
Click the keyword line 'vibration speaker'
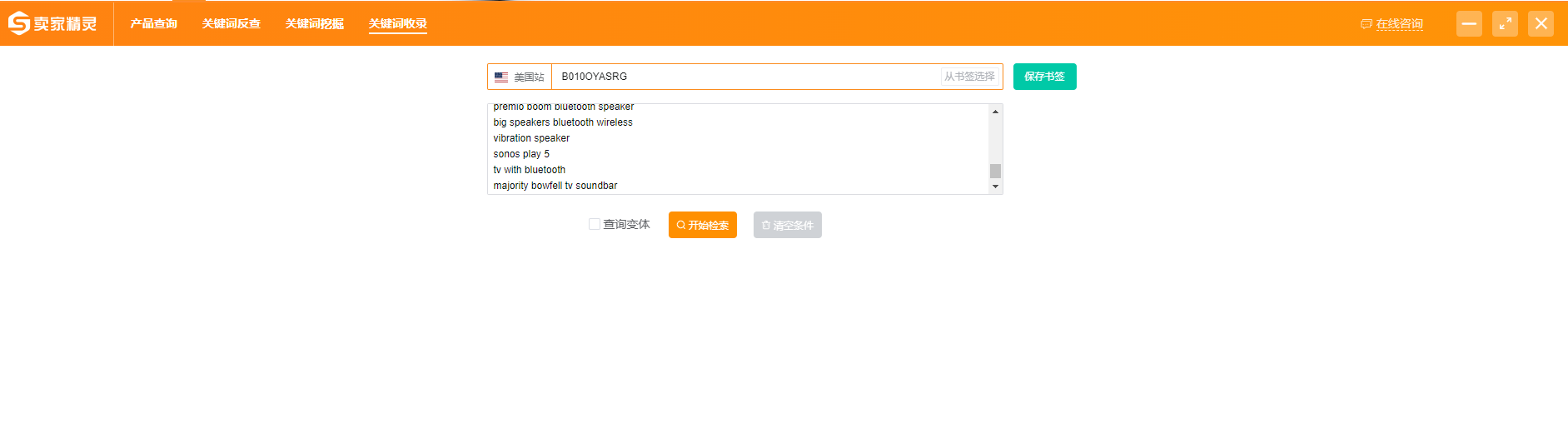[531, 138]
